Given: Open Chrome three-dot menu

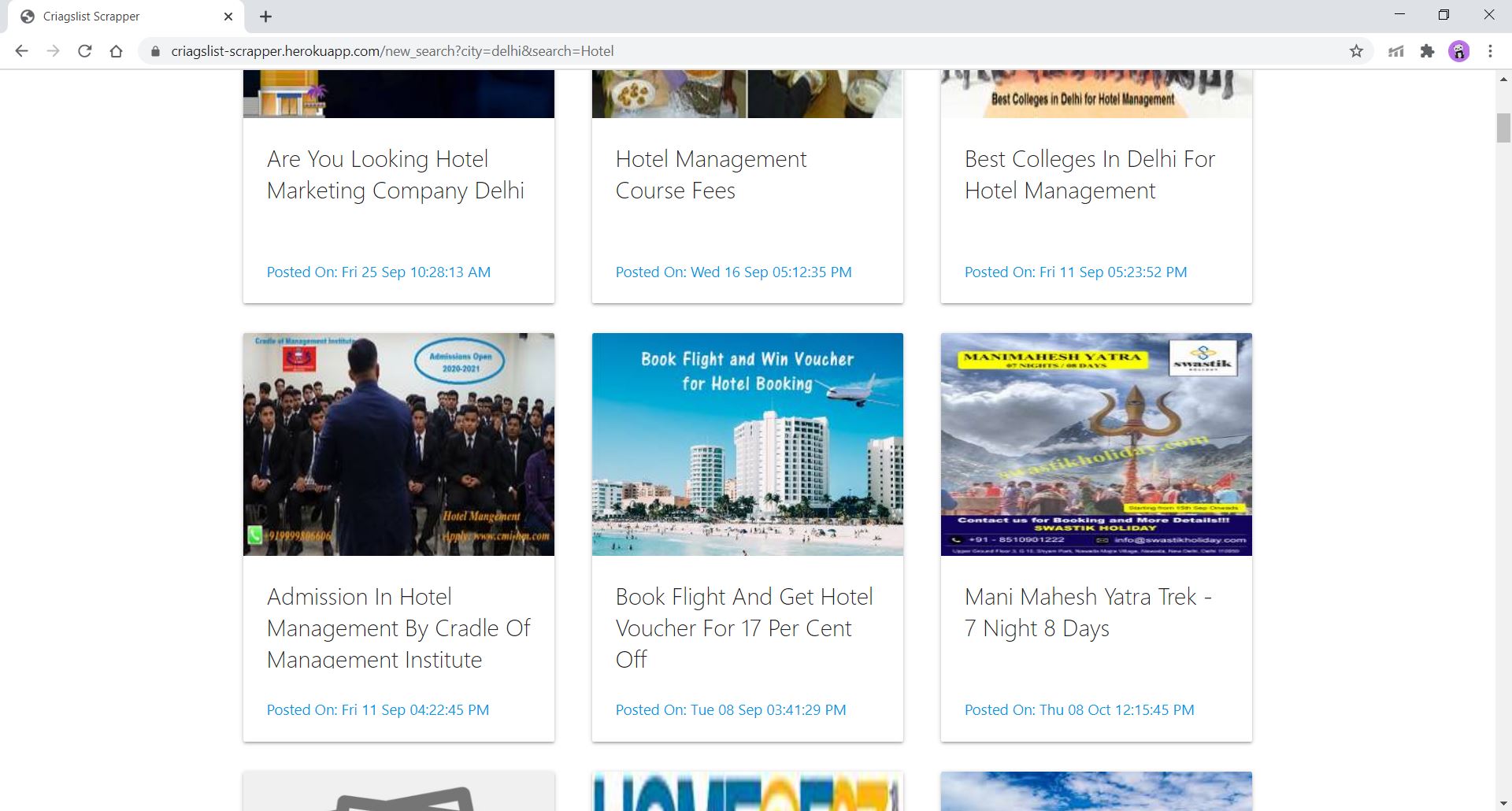Looking at the screenshot, I should (1490, 51).
